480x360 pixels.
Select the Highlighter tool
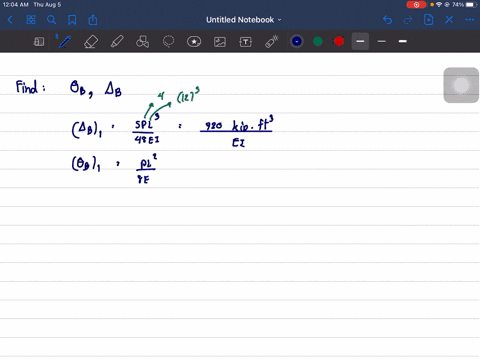coord(117,42)
